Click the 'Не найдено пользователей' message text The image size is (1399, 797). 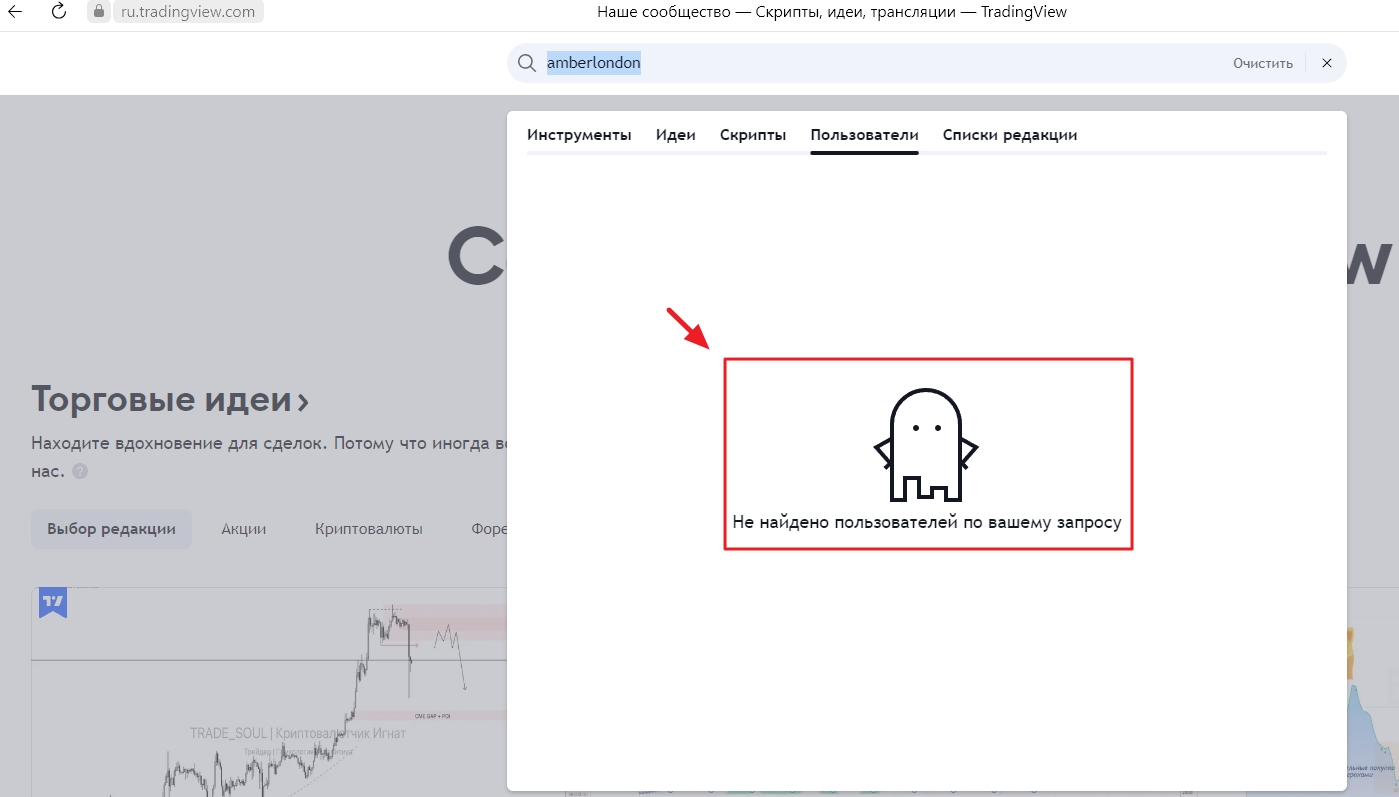[927, 522]
